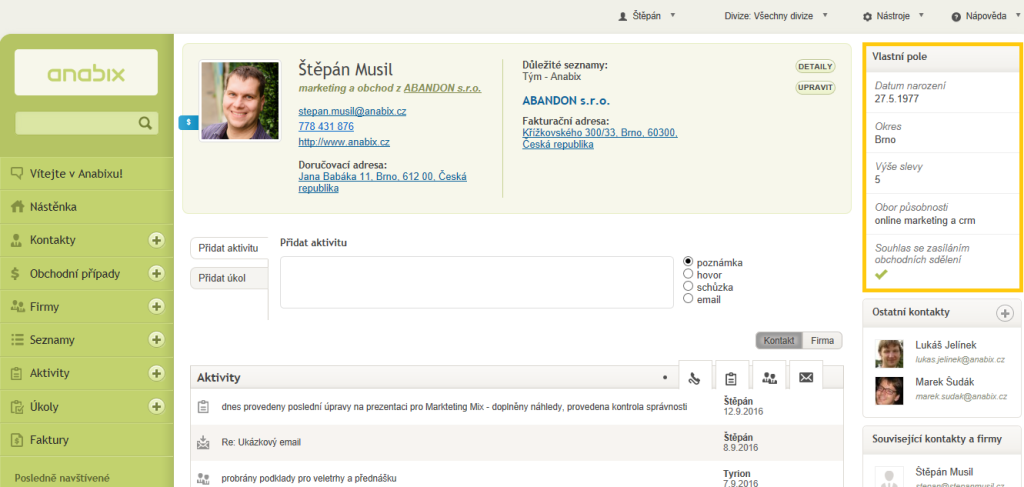Filter activities by meeting people icon

click(x=768, y=378)
